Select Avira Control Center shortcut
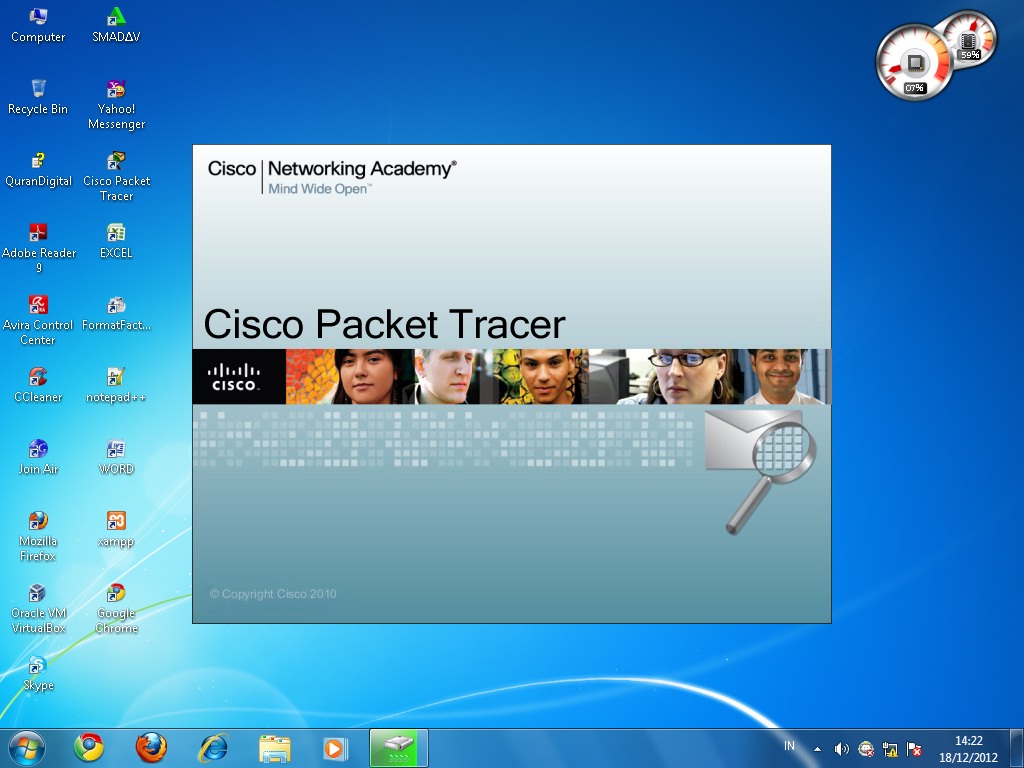1024x768 pixels. click(38, 321)
